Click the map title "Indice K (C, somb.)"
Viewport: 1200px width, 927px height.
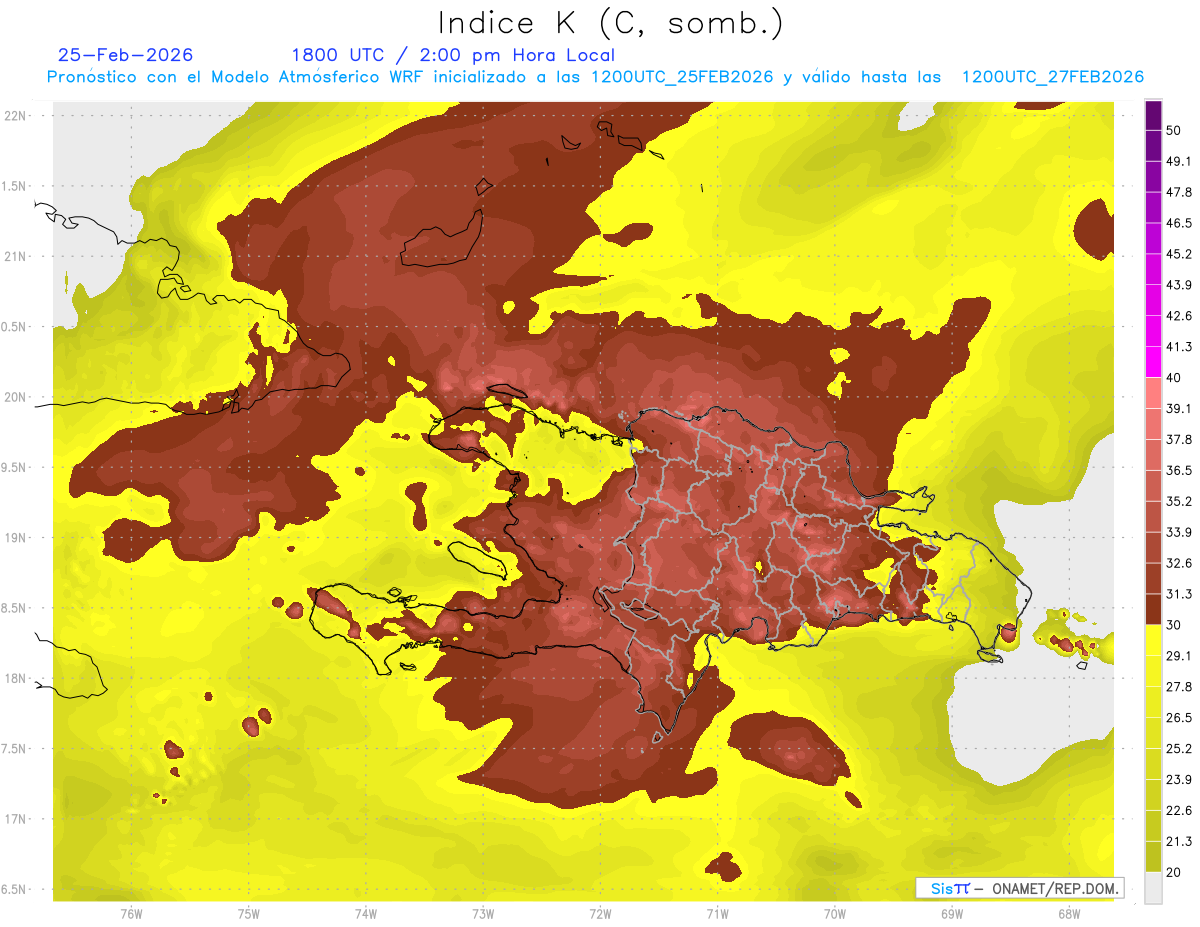pyautogui.click(x=611, y=23)
